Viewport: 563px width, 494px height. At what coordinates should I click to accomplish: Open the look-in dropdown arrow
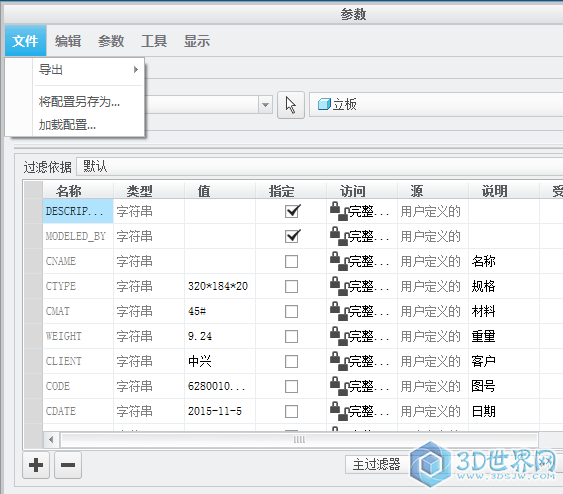(266, 105)
